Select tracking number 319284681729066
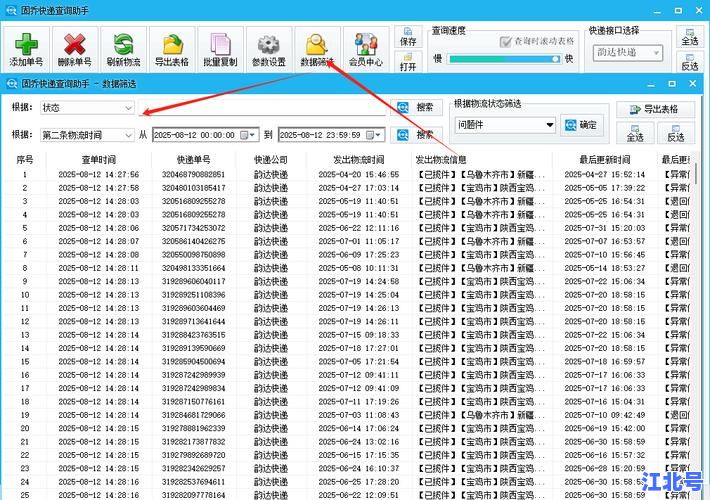The width and height of the screenshot is (710, 500). pos(193,415)
